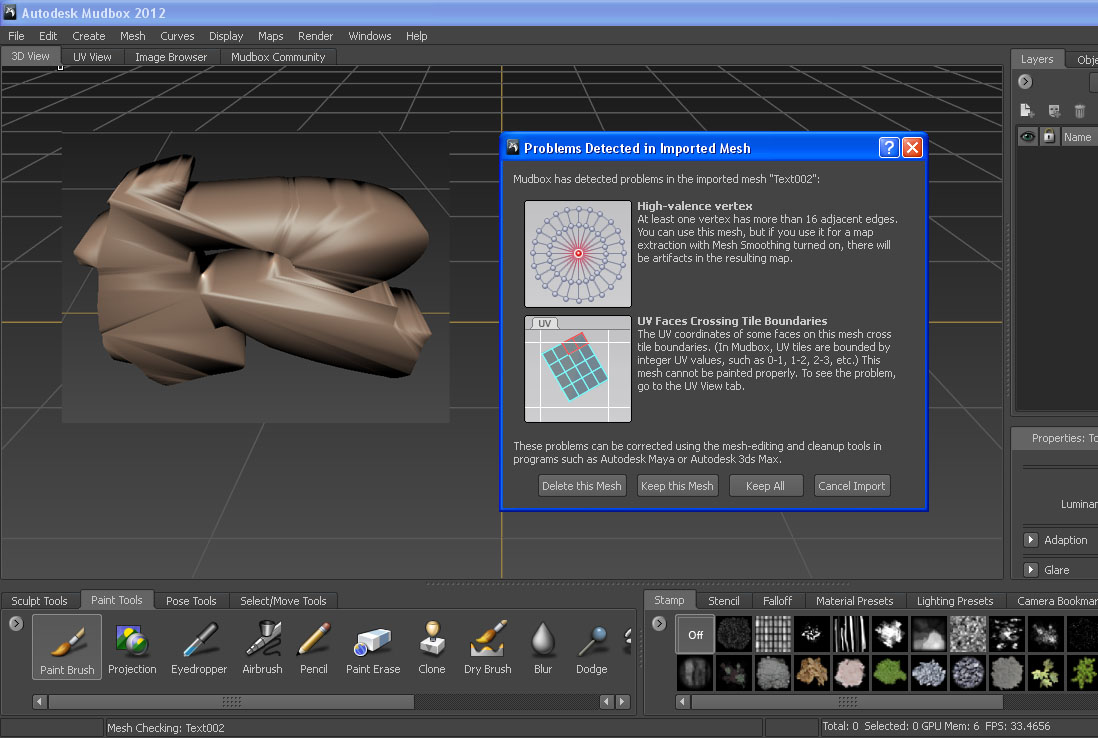Screen dimensions: 1098x738
Task: Select the Airbrush tool
Action: (263, 648)
